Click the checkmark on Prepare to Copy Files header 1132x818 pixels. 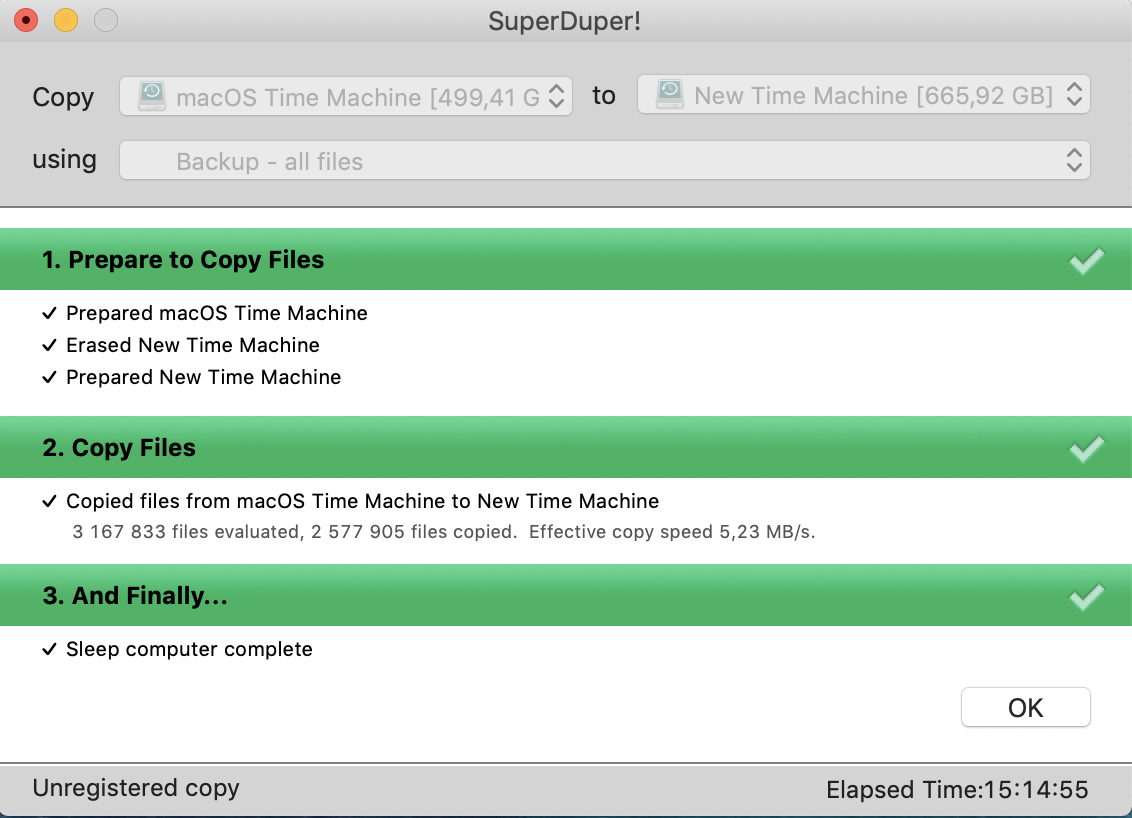(1087, 260)
